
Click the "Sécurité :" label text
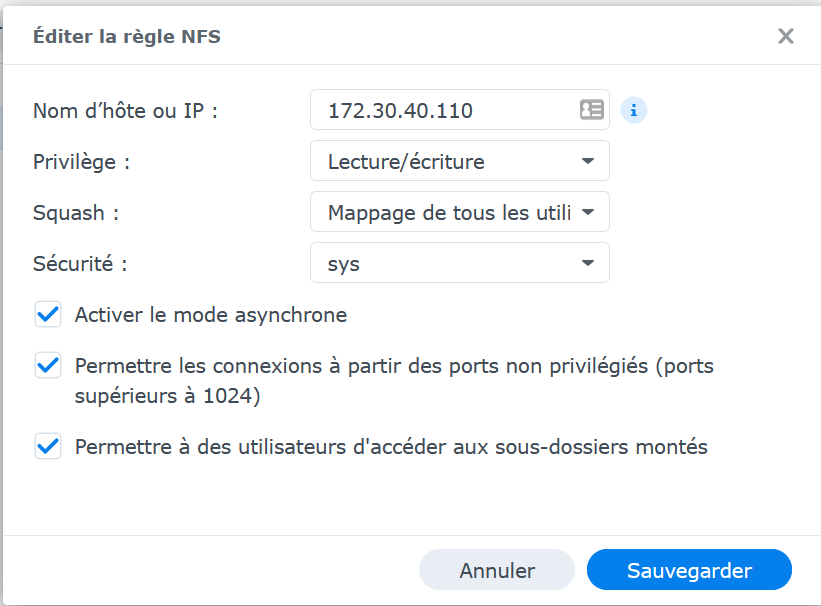pyautogui.click(x=80, y=264)
